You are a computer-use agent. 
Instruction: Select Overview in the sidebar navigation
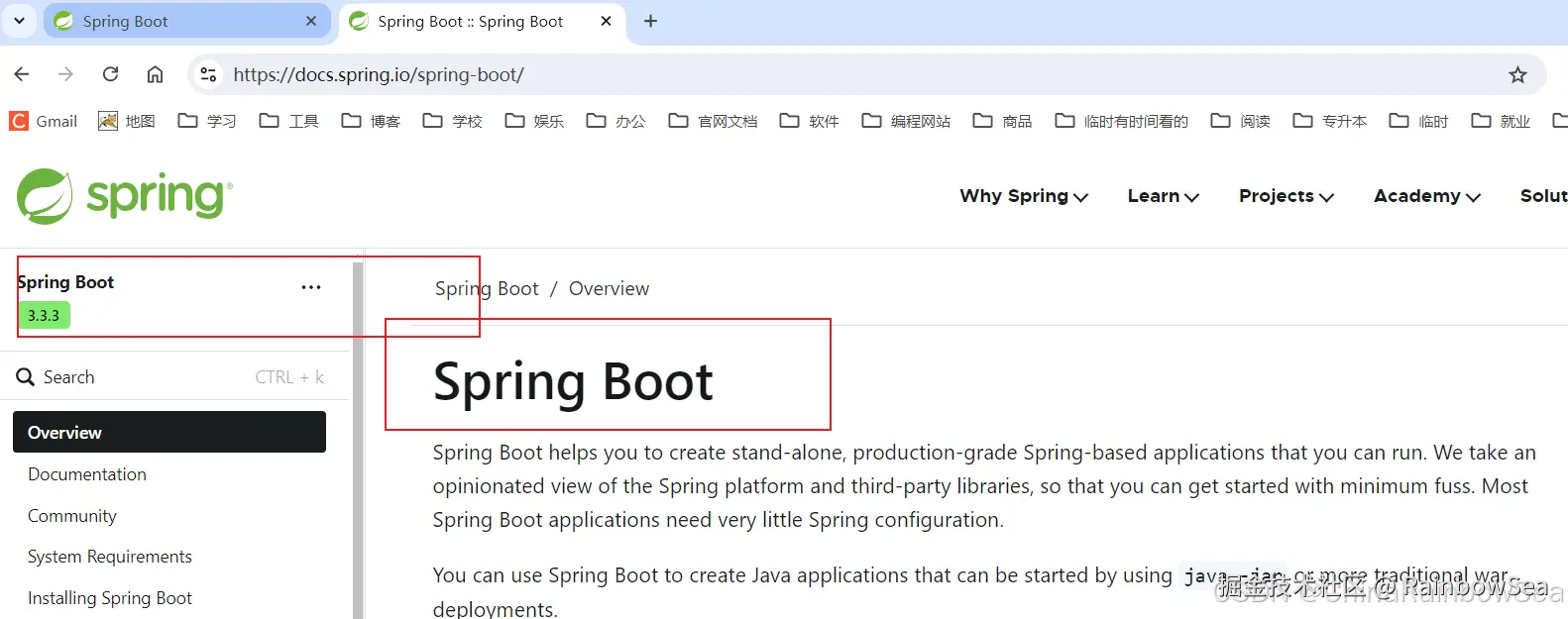169,432
